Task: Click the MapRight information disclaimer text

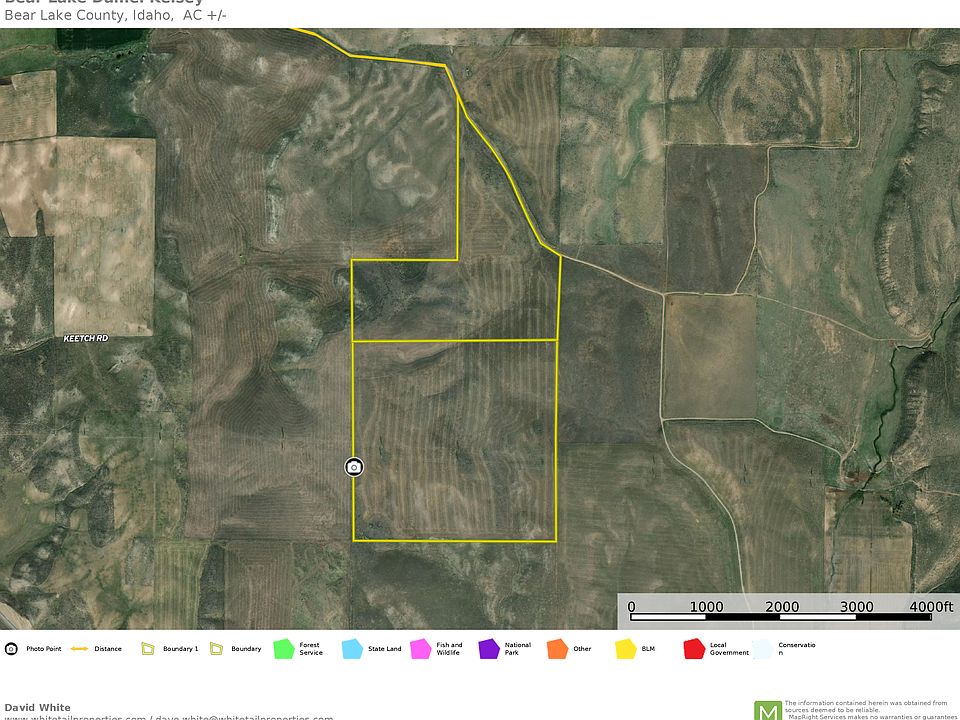Action: (870, 710)
